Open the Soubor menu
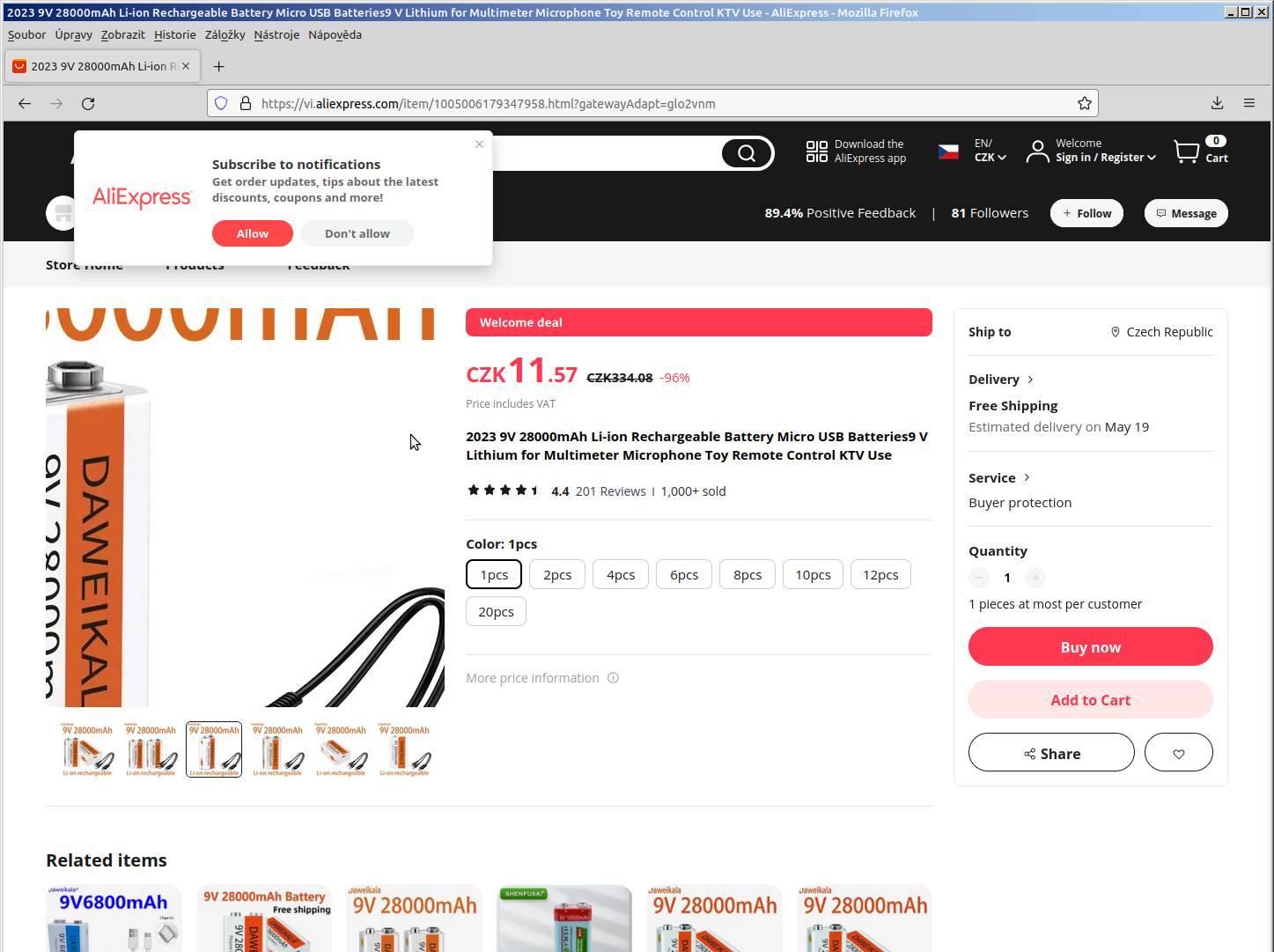The width and height of the screenshot is (1274, 952). [26, 34]
